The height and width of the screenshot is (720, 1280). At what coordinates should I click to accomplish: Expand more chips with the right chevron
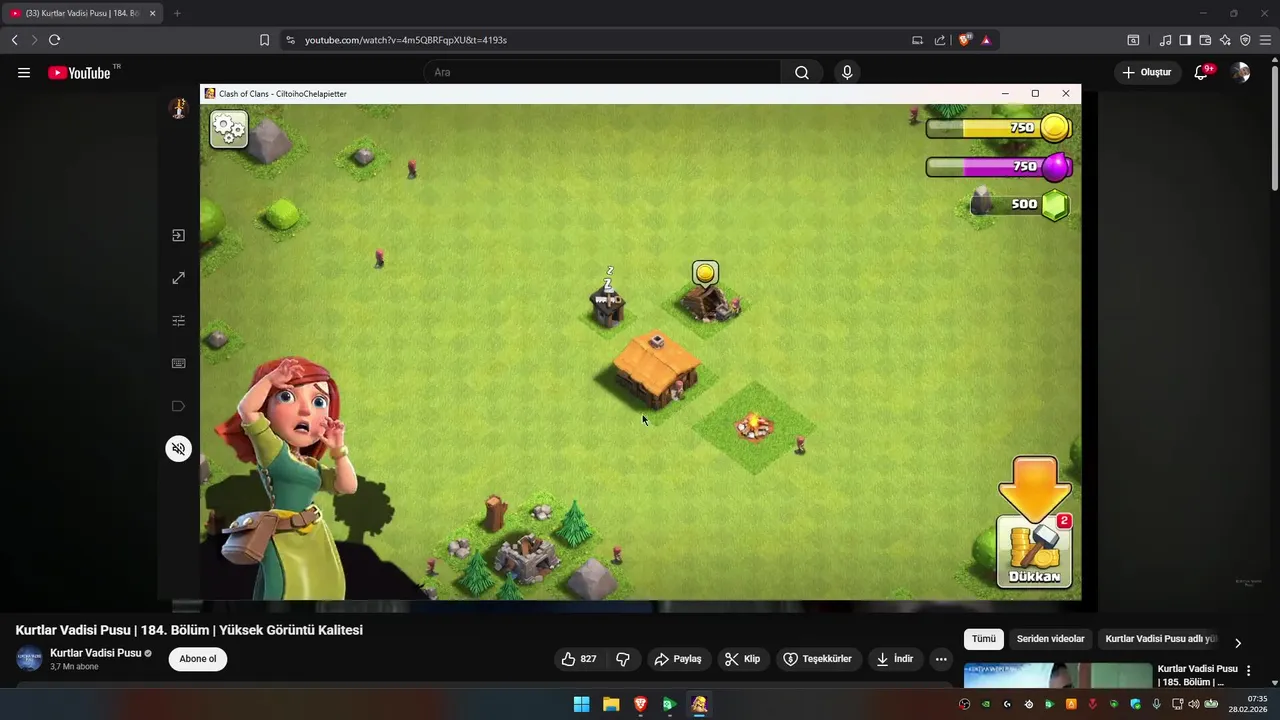coord(1237,643)
